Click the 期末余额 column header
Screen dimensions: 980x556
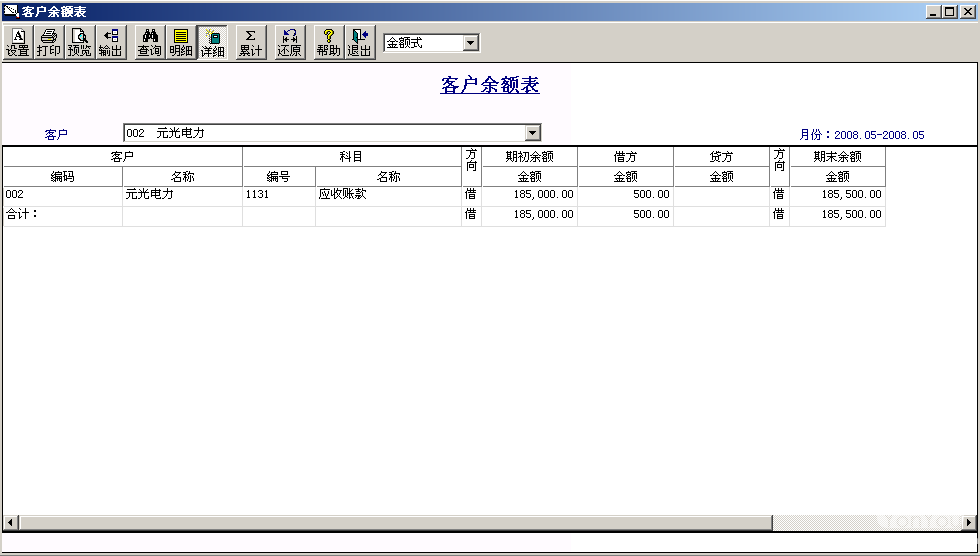point(838,157)
